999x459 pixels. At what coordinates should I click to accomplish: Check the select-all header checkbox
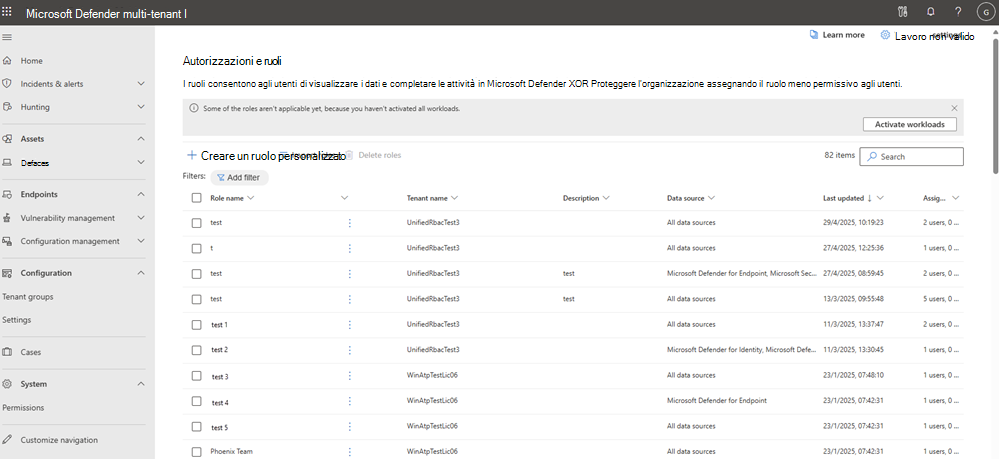tap(196, 198)
